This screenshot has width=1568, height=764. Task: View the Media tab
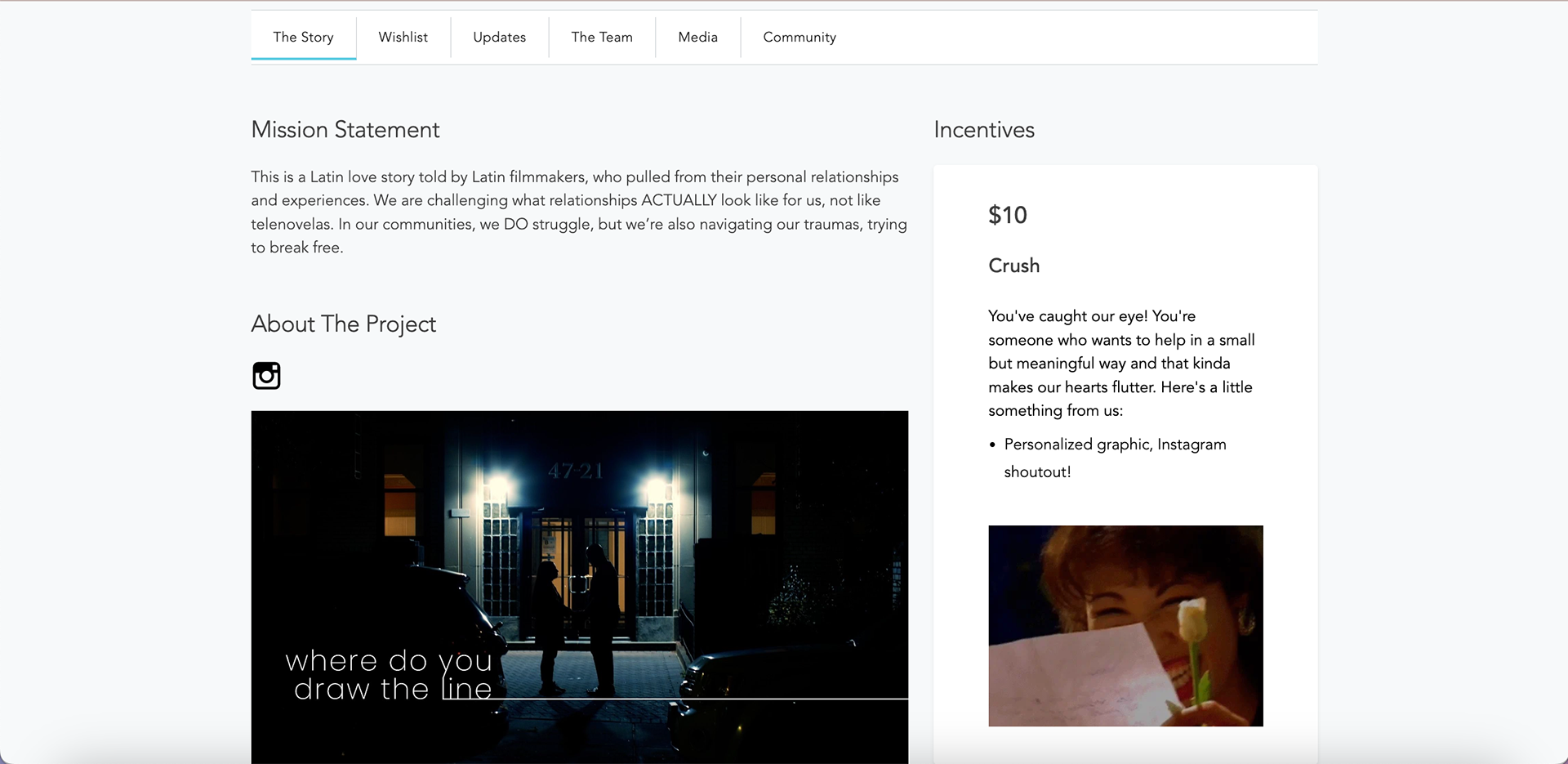698,38
